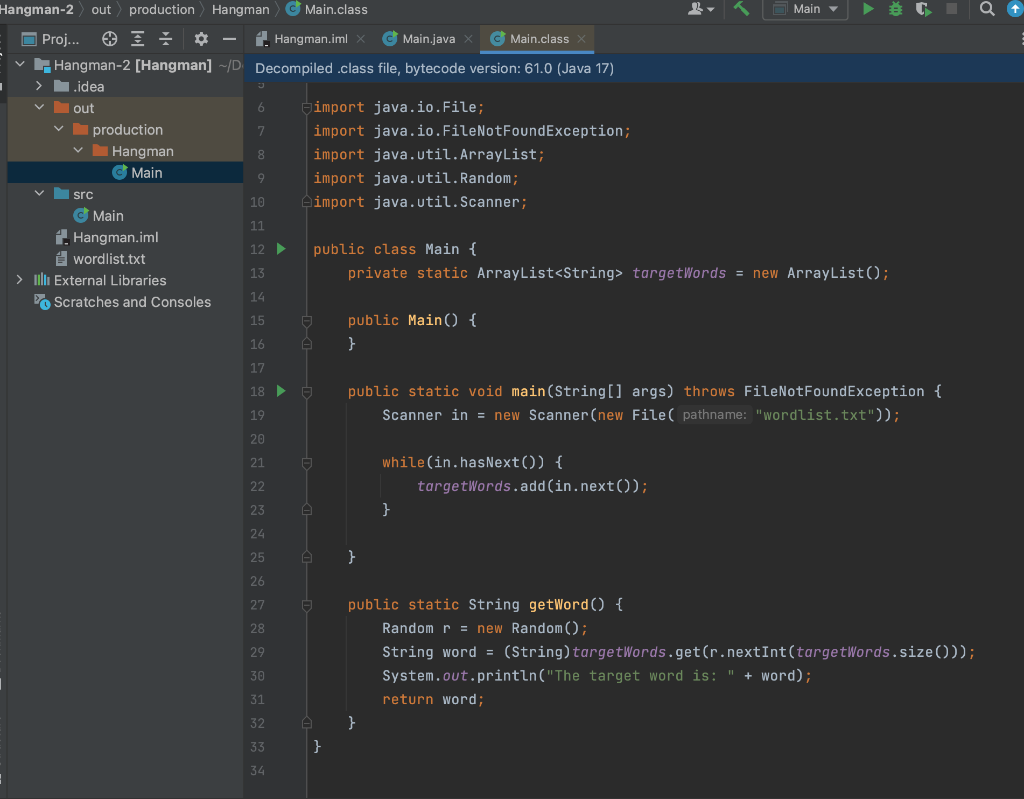Expand All in the Project tree toolbar
1024x799 pixels.
click(138, 39)
